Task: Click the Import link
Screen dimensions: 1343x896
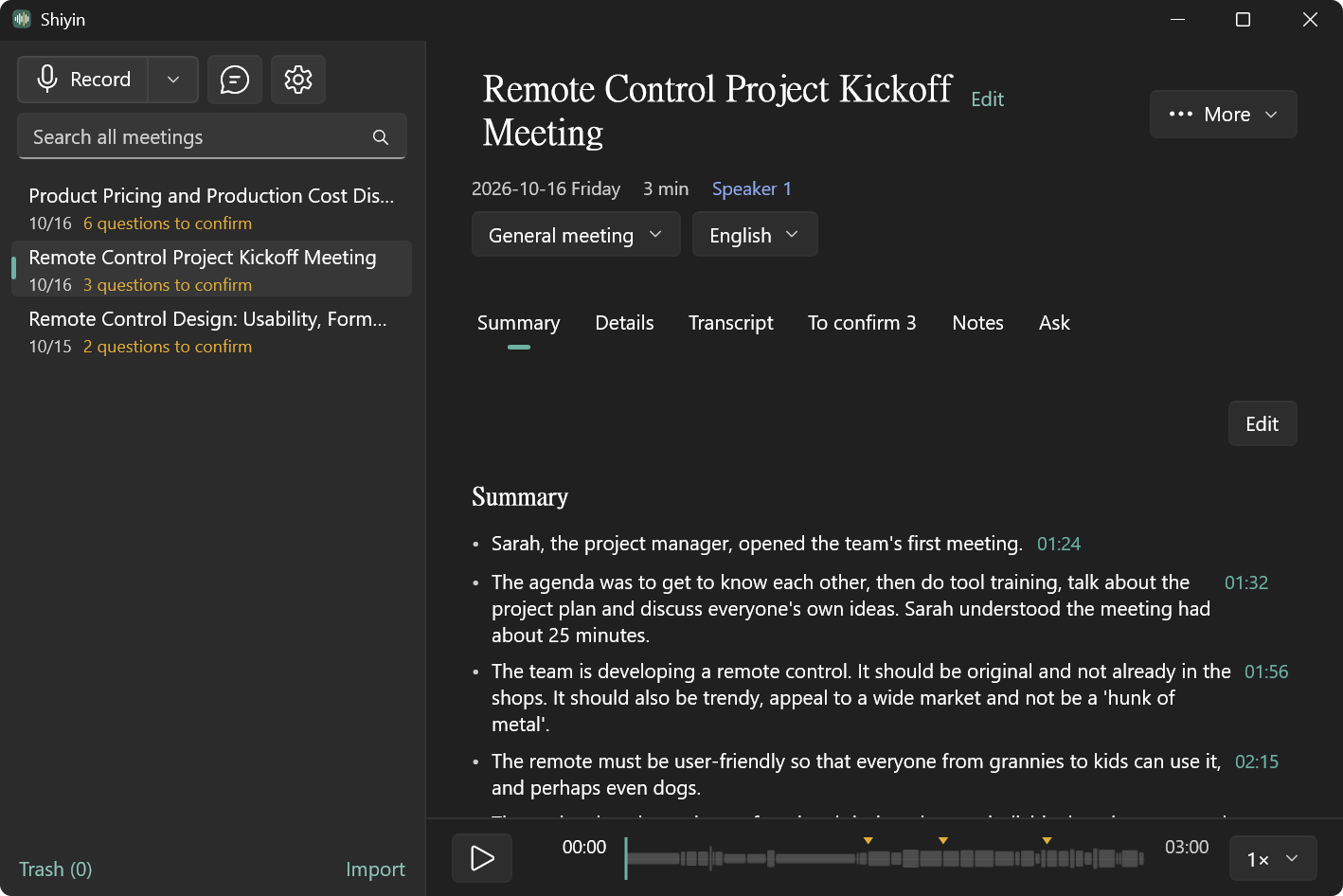Action: tap(375, 869)
